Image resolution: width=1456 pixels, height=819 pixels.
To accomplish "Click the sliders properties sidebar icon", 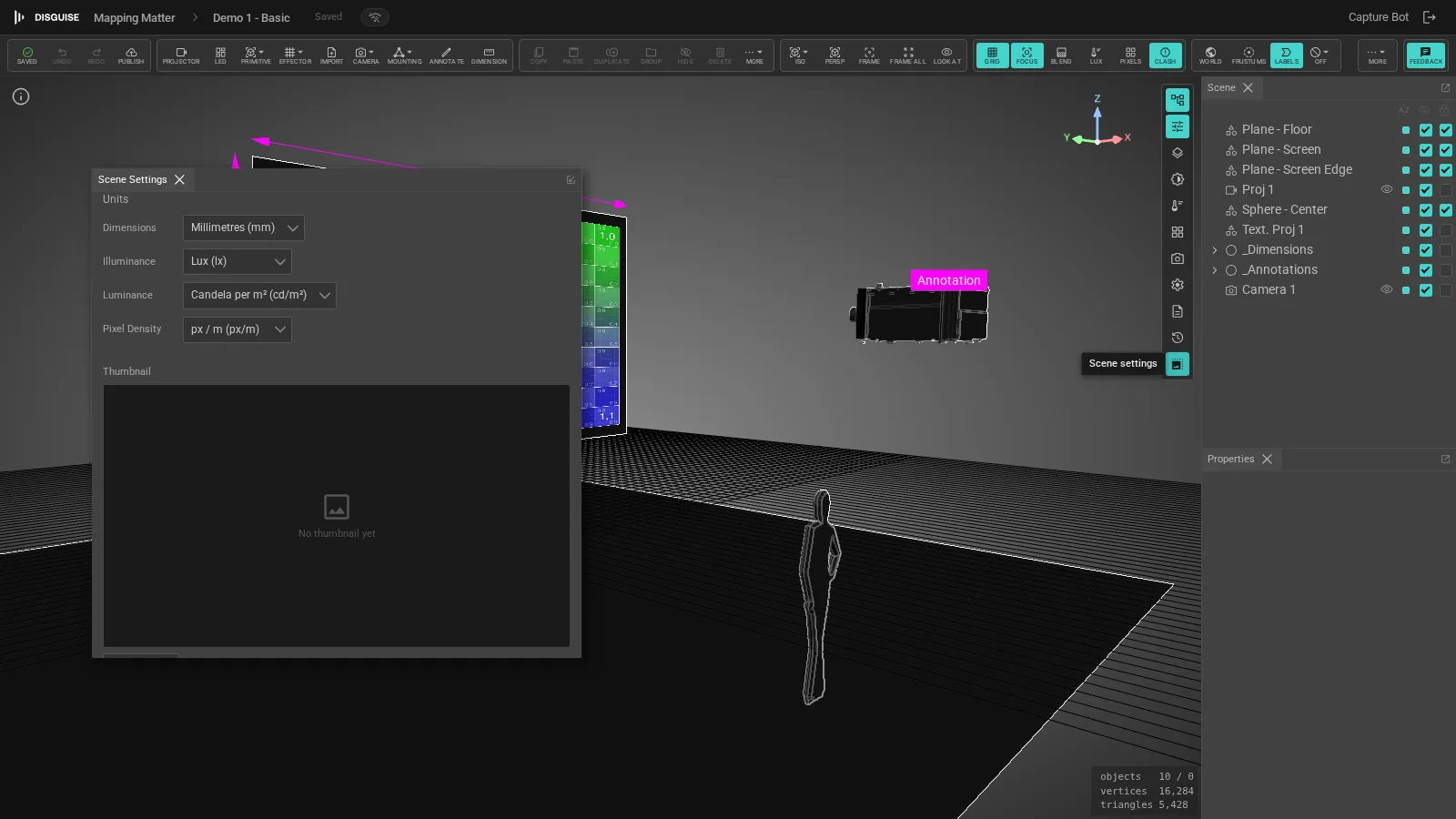I will click(1178, 126).
